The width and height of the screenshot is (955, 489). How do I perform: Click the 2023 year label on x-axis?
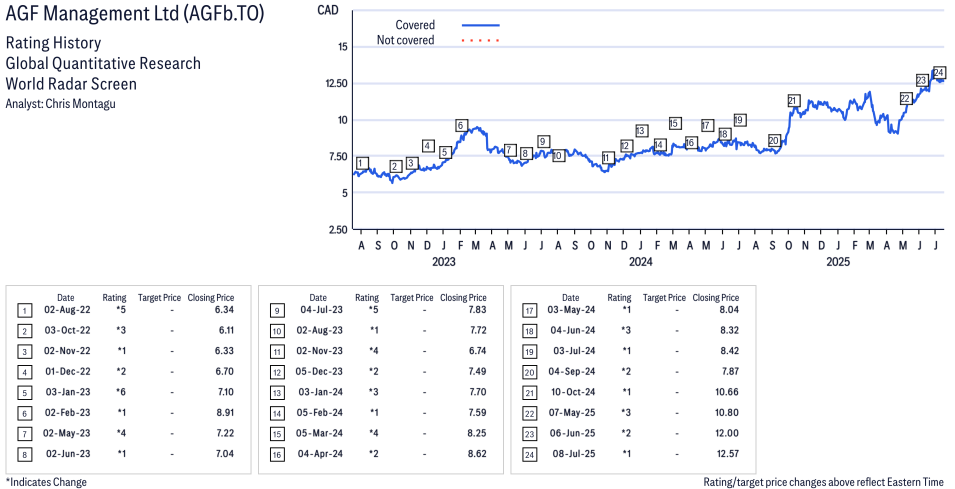443,262
